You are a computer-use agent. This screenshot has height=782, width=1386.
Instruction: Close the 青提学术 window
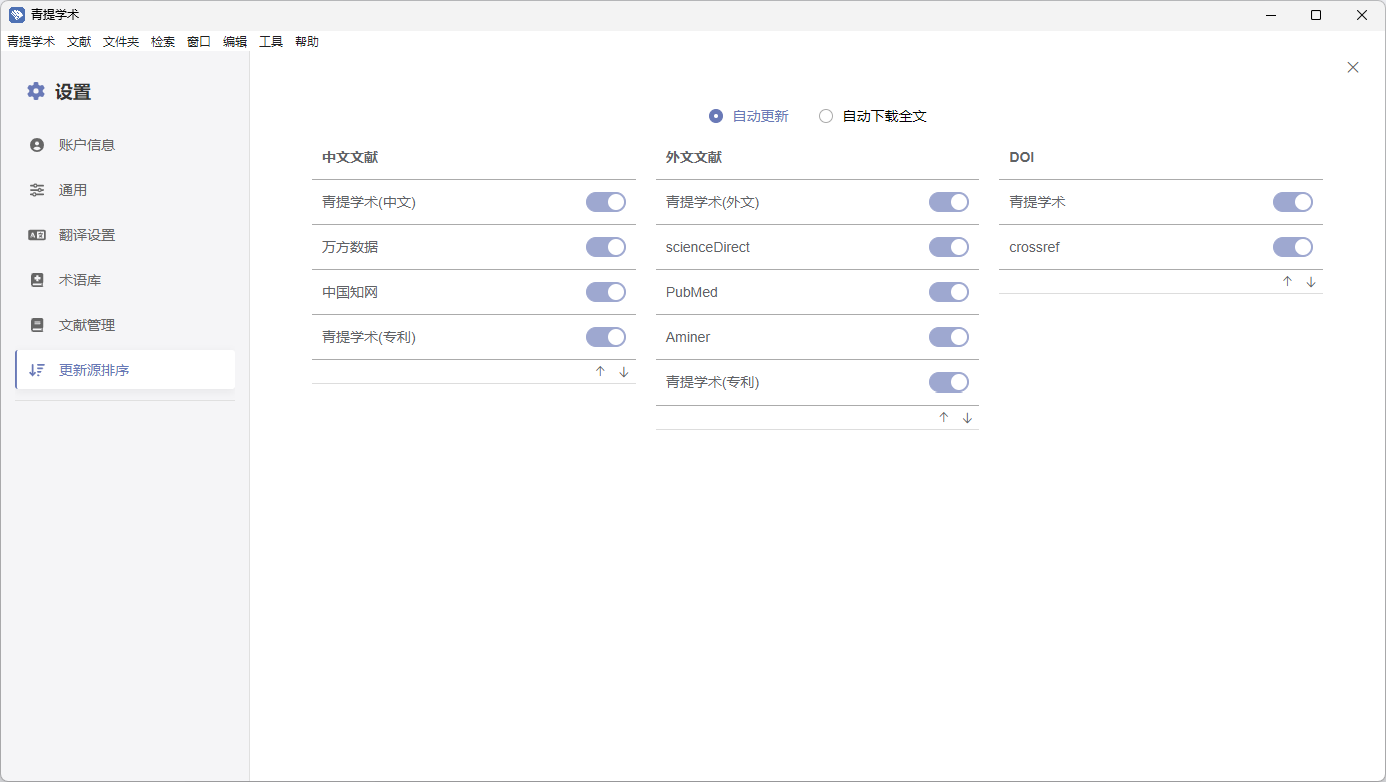click(1362, 15)
